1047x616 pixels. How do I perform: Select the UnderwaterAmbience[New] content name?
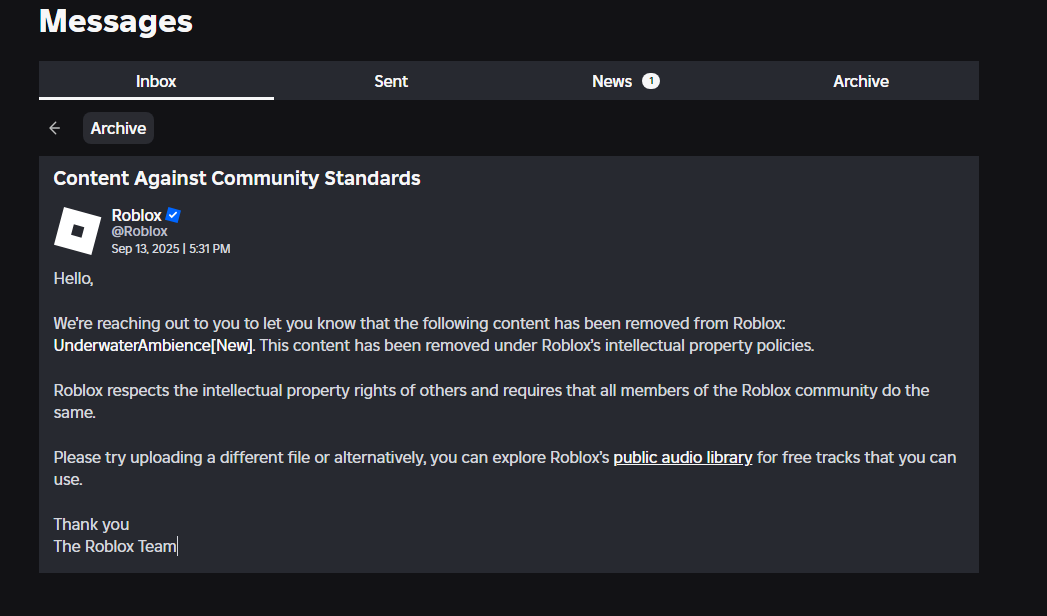coord(154,345)
